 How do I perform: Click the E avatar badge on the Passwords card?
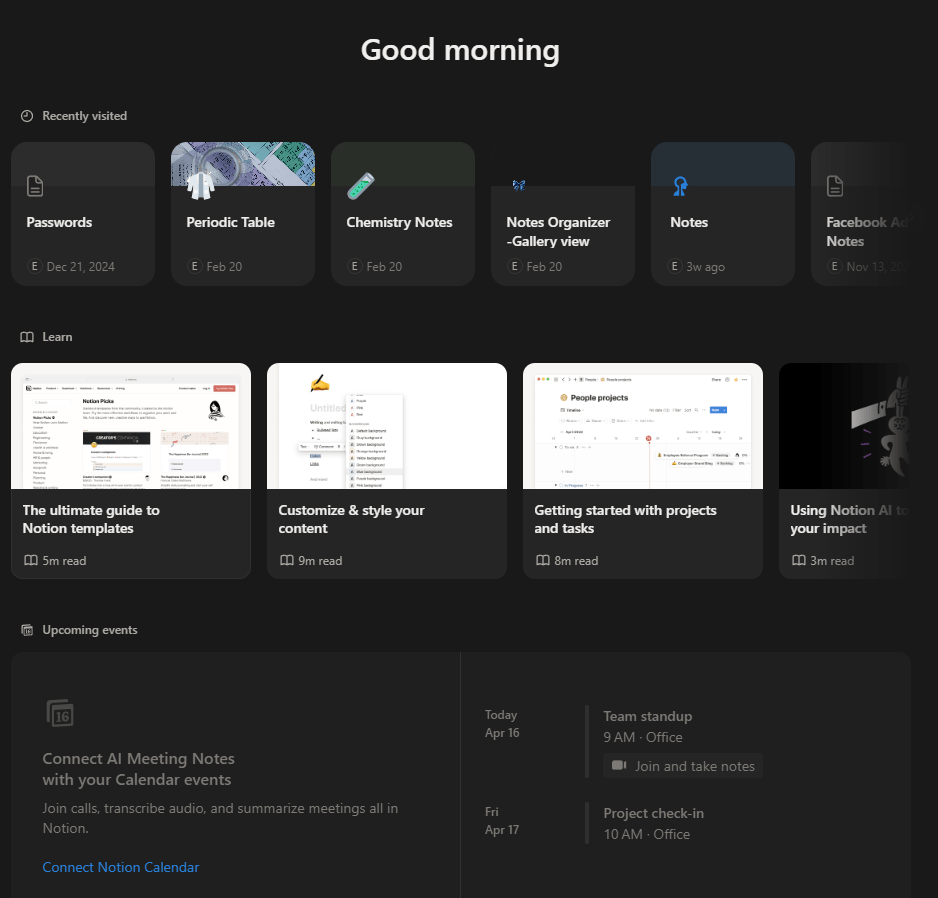pyautogui.click(x=33, y=267)
